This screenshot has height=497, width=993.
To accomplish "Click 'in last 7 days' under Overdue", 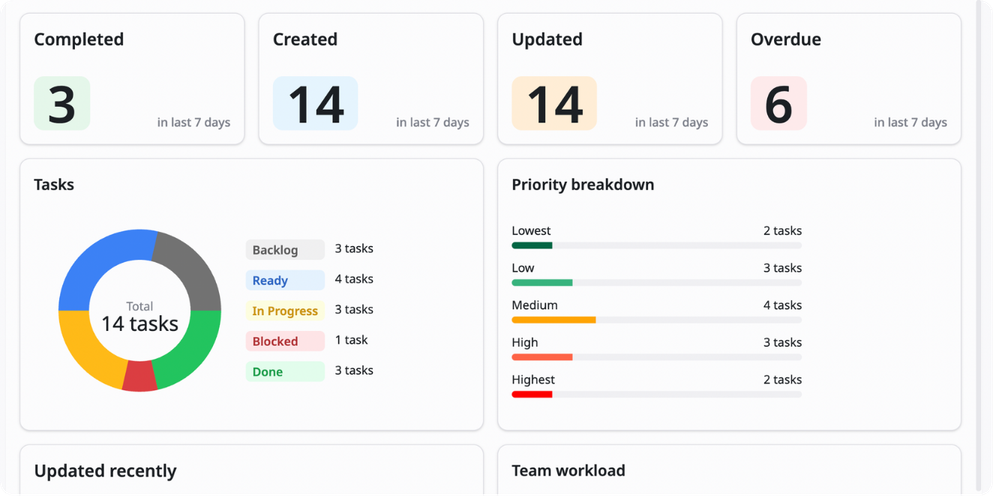I will pyautogui.click(x=911, y=123).
